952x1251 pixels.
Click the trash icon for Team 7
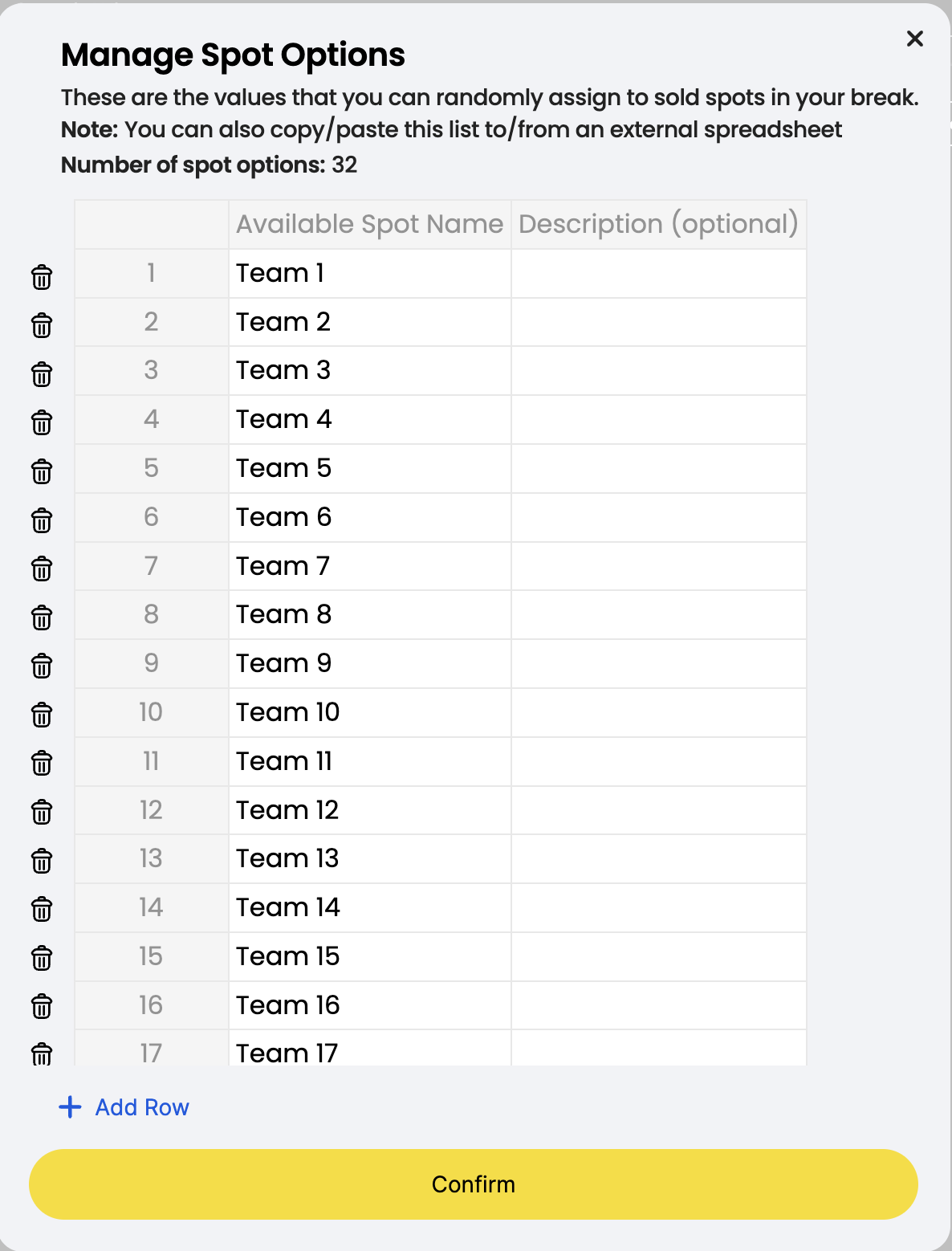click(x=42, y=568)
